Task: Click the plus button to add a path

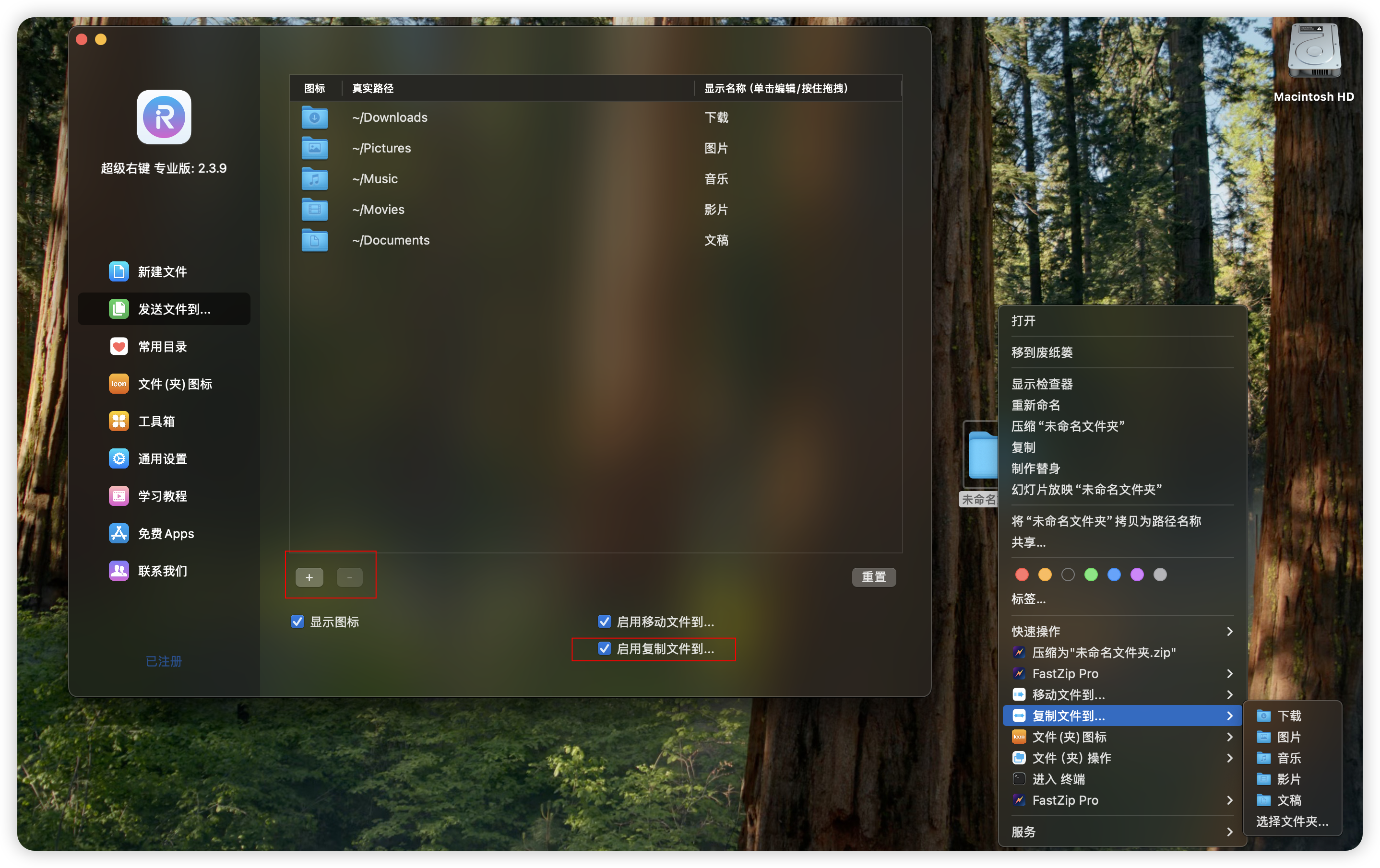Action: coord(309,577)
